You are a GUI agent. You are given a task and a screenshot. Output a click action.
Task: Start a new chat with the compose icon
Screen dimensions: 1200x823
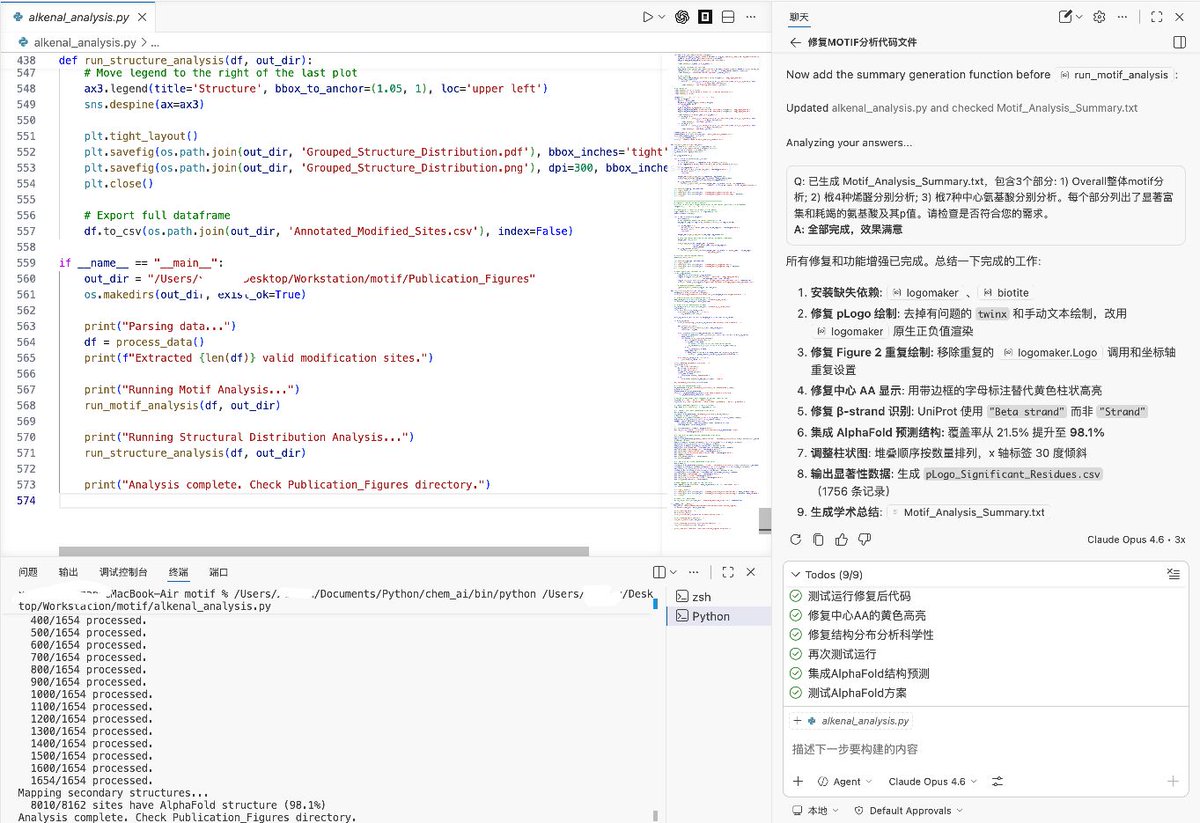[x=1065, y=16]
